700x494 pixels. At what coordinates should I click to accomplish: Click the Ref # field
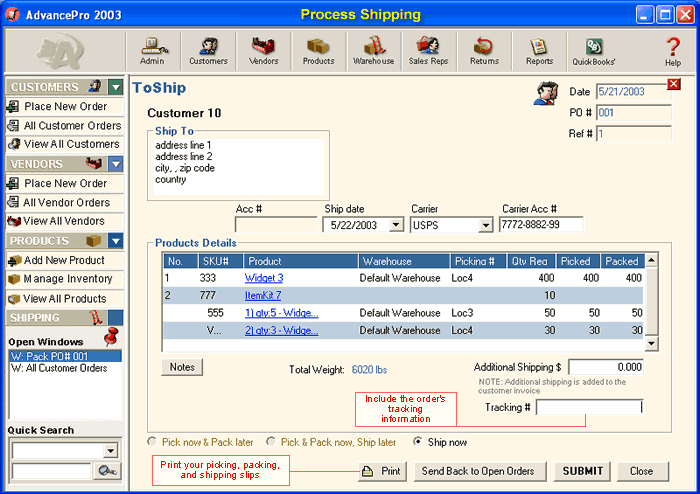click(x=633, y=134)
